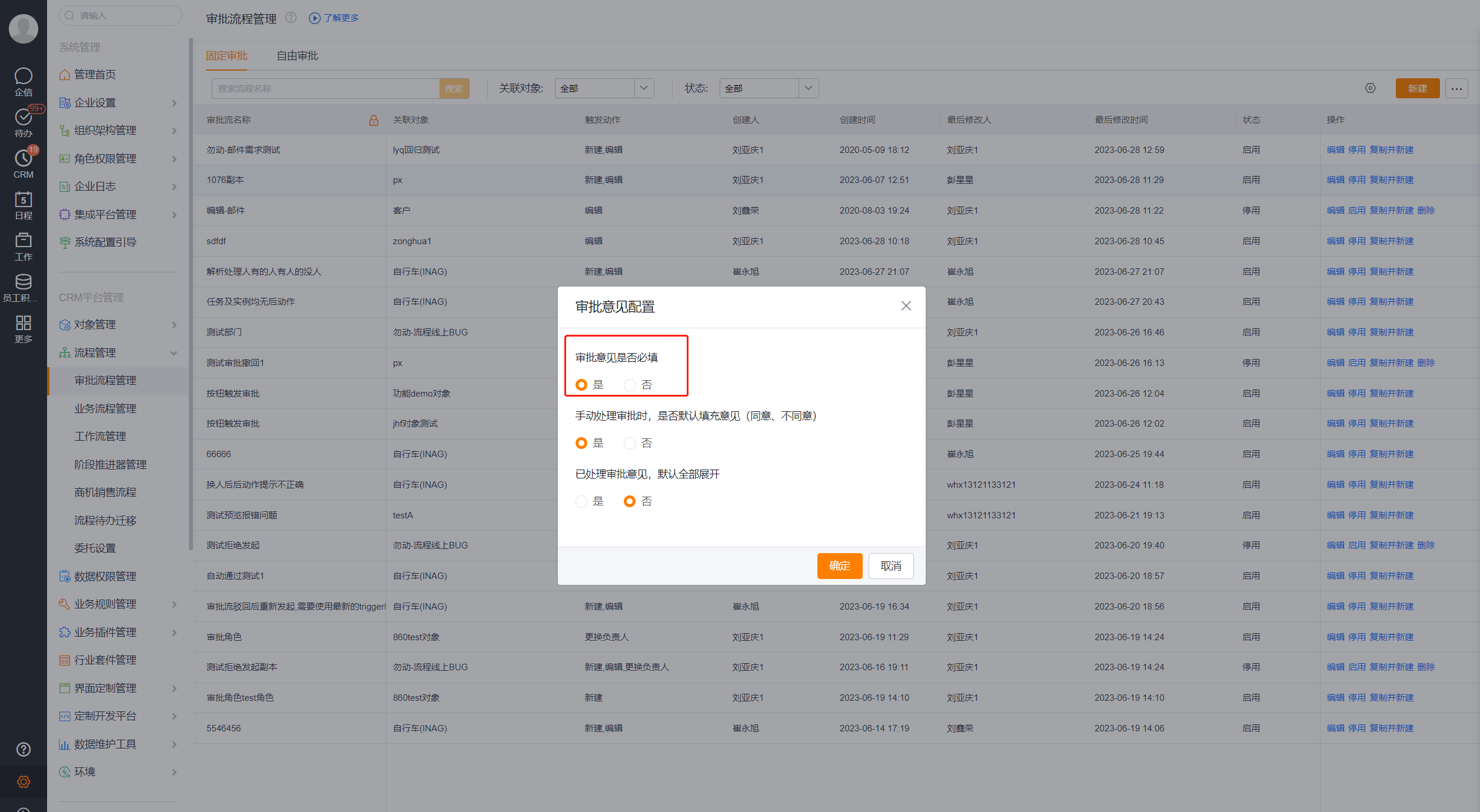Click 复制并新建 for sdfdf row
The image size is (1480, 812).
click(1392, 241)
